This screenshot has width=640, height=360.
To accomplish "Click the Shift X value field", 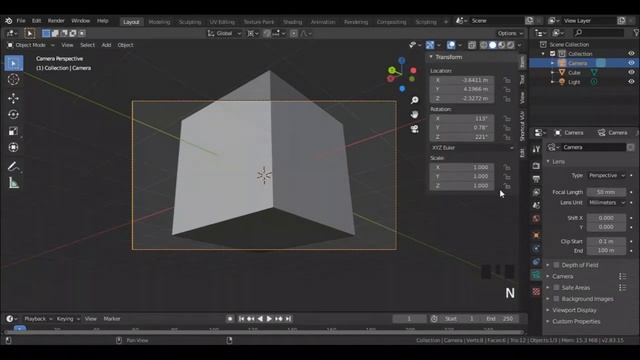I will point(606,218).
